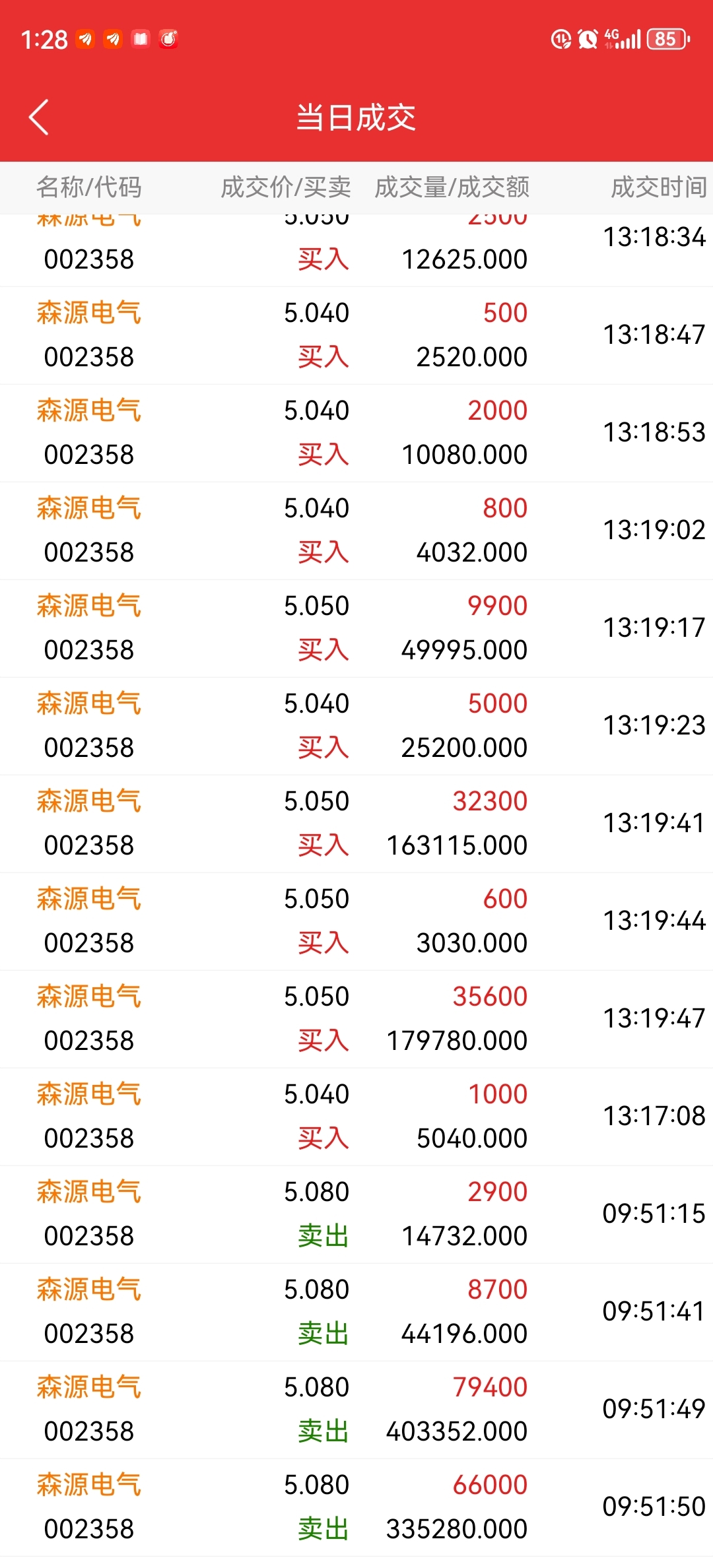Select the 09:51:49 sell trade row

tap(356, 1410)
